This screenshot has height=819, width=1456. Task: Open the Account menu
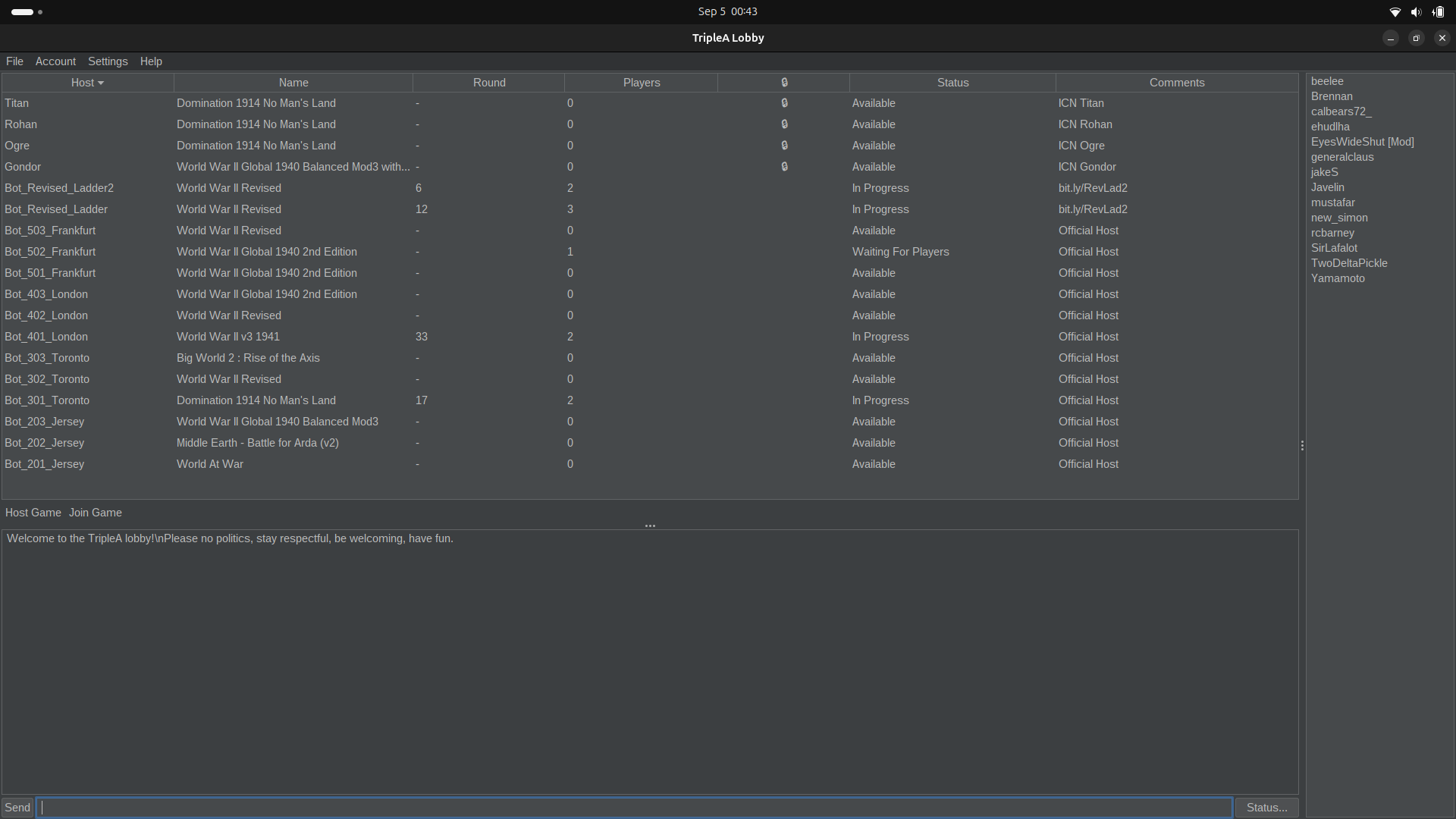(55, 61)
